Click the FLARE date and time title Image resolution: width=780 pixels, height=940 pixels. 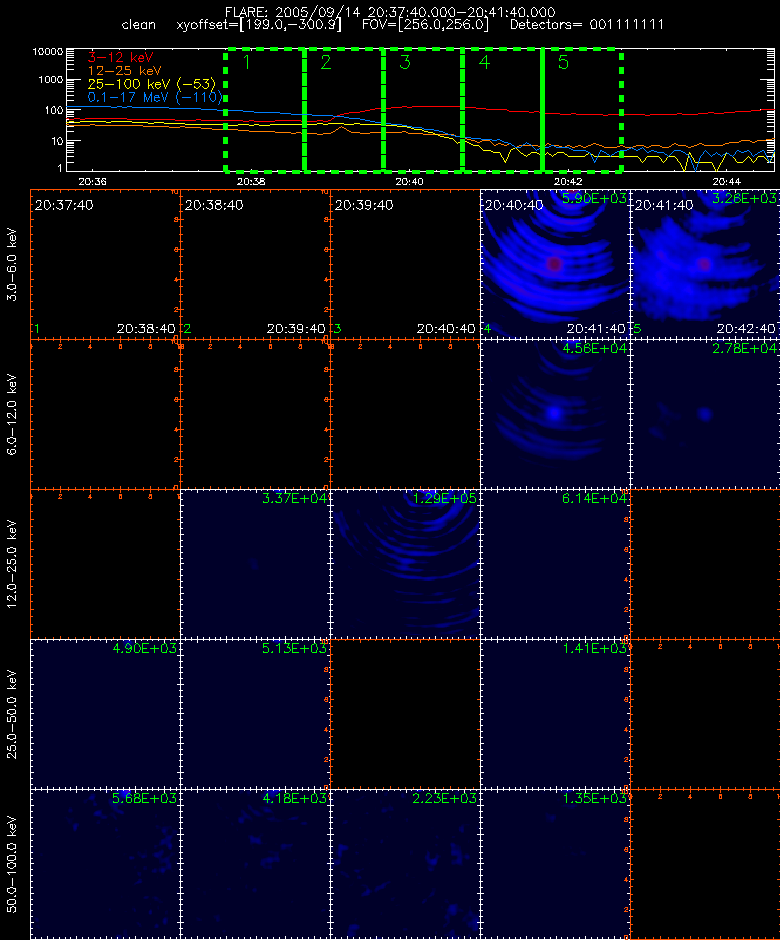tap(390, 12)
